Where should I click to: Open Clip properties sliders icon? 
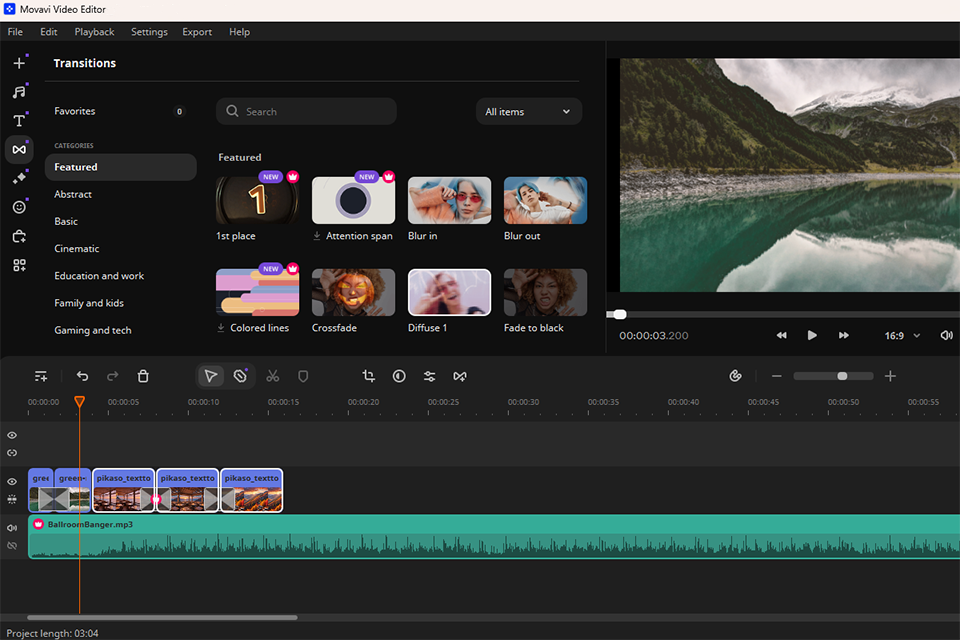430,376
